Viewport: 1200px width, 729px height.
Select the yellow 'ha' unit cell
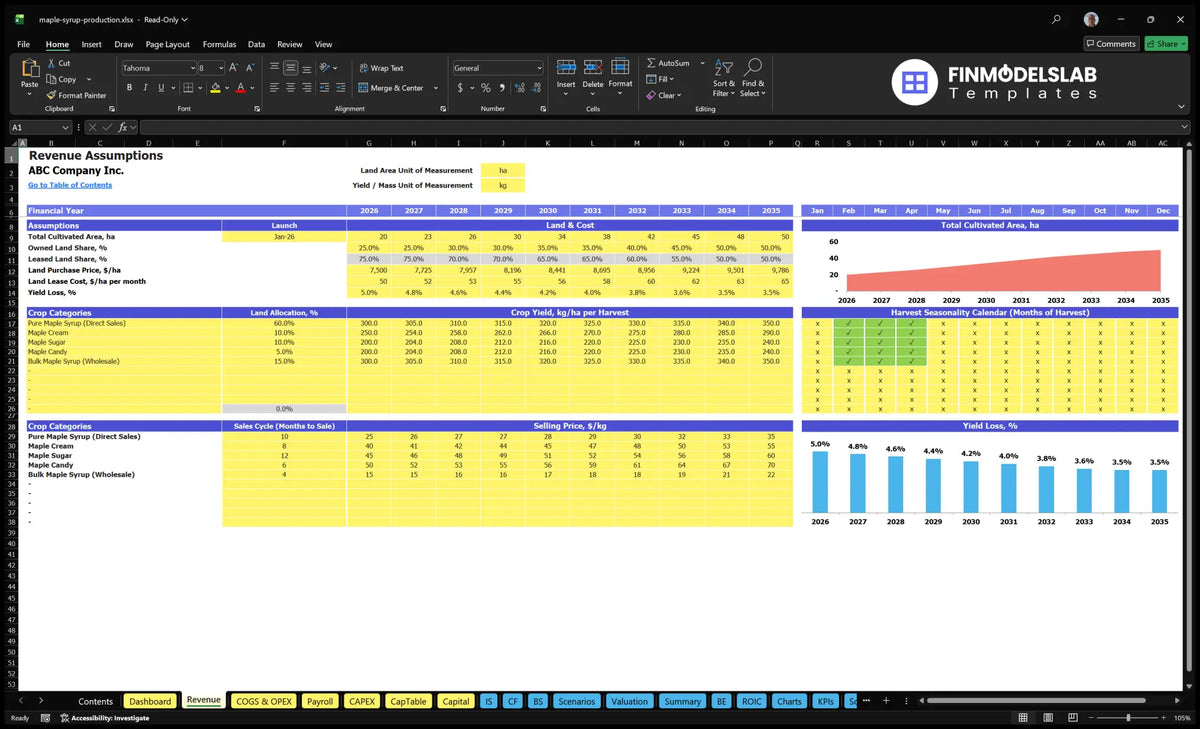(502, 170)
